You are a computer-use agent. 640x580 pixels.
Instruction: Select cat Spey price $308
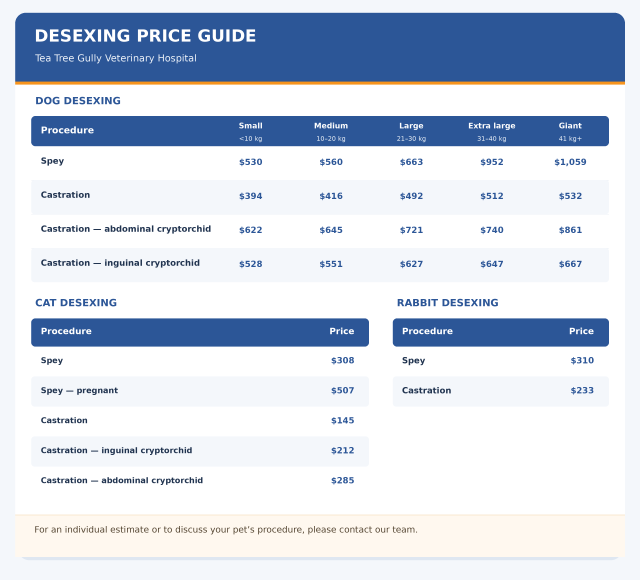[342, 360]
